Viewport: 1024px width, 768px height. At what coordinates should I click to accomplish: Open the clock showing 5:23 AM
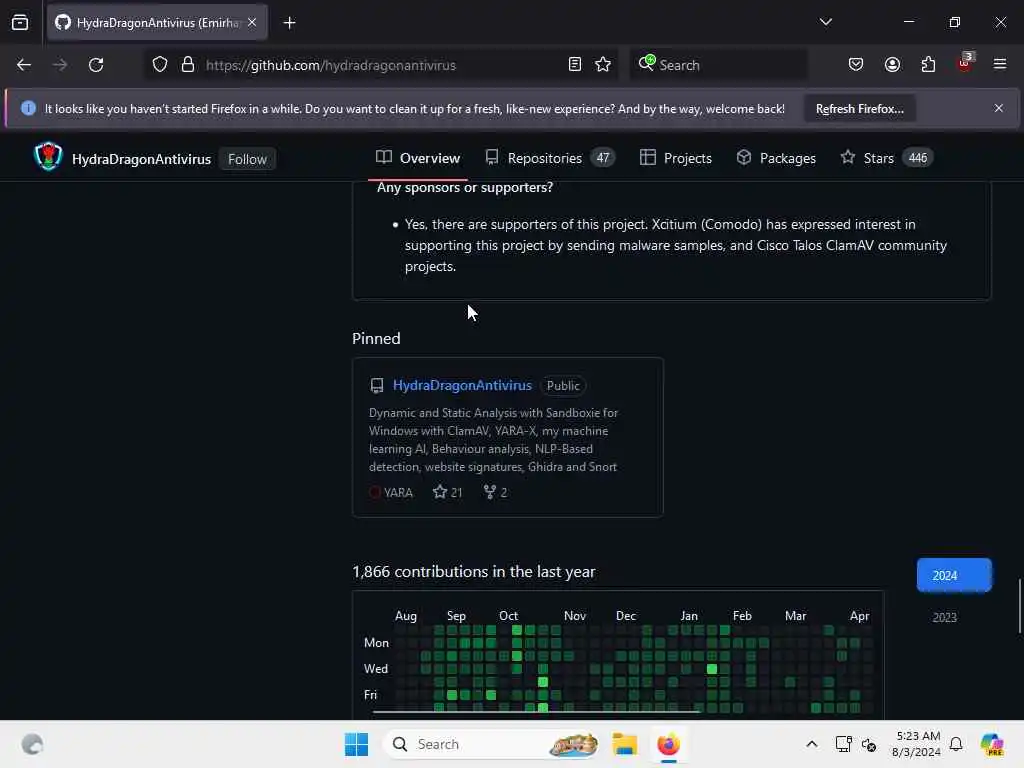point(917,744)
